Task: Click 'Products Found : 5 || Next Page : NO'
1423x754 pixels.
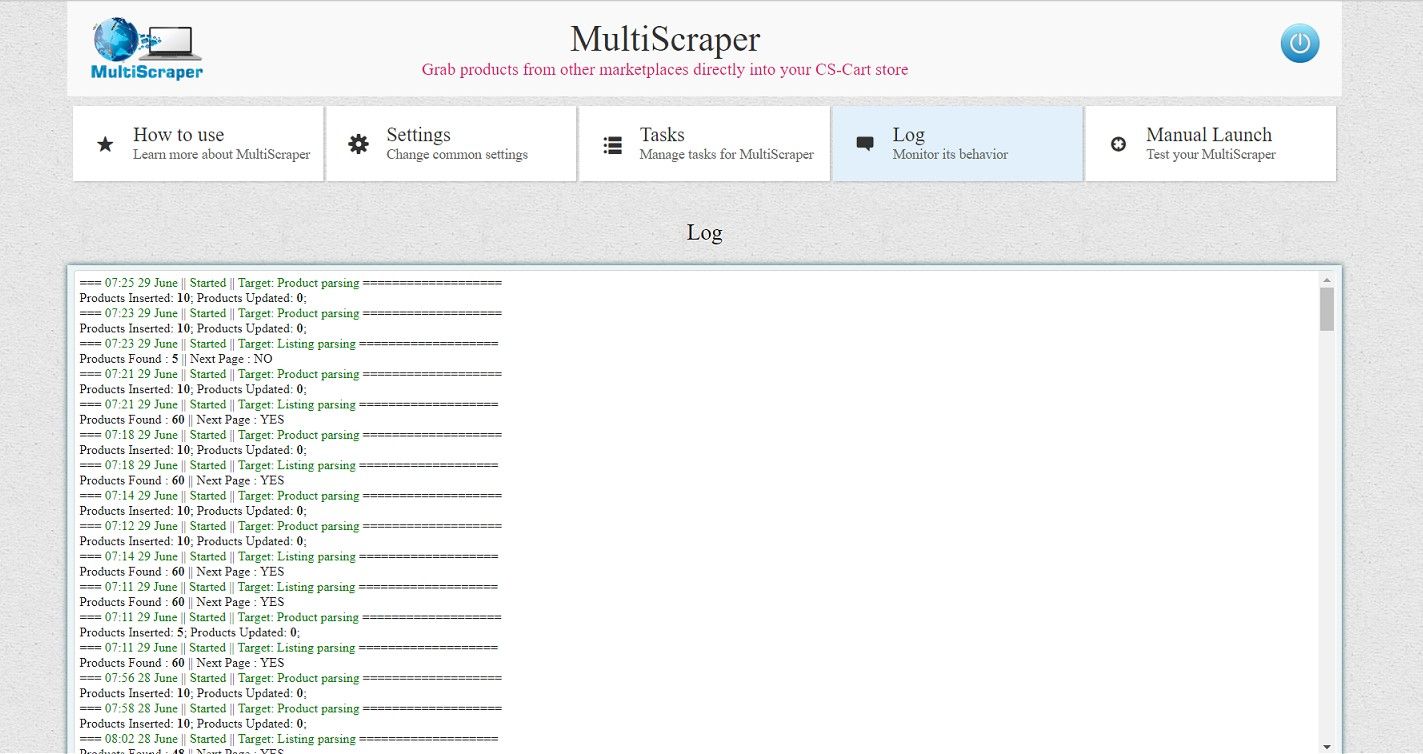Action: [176, 359]
